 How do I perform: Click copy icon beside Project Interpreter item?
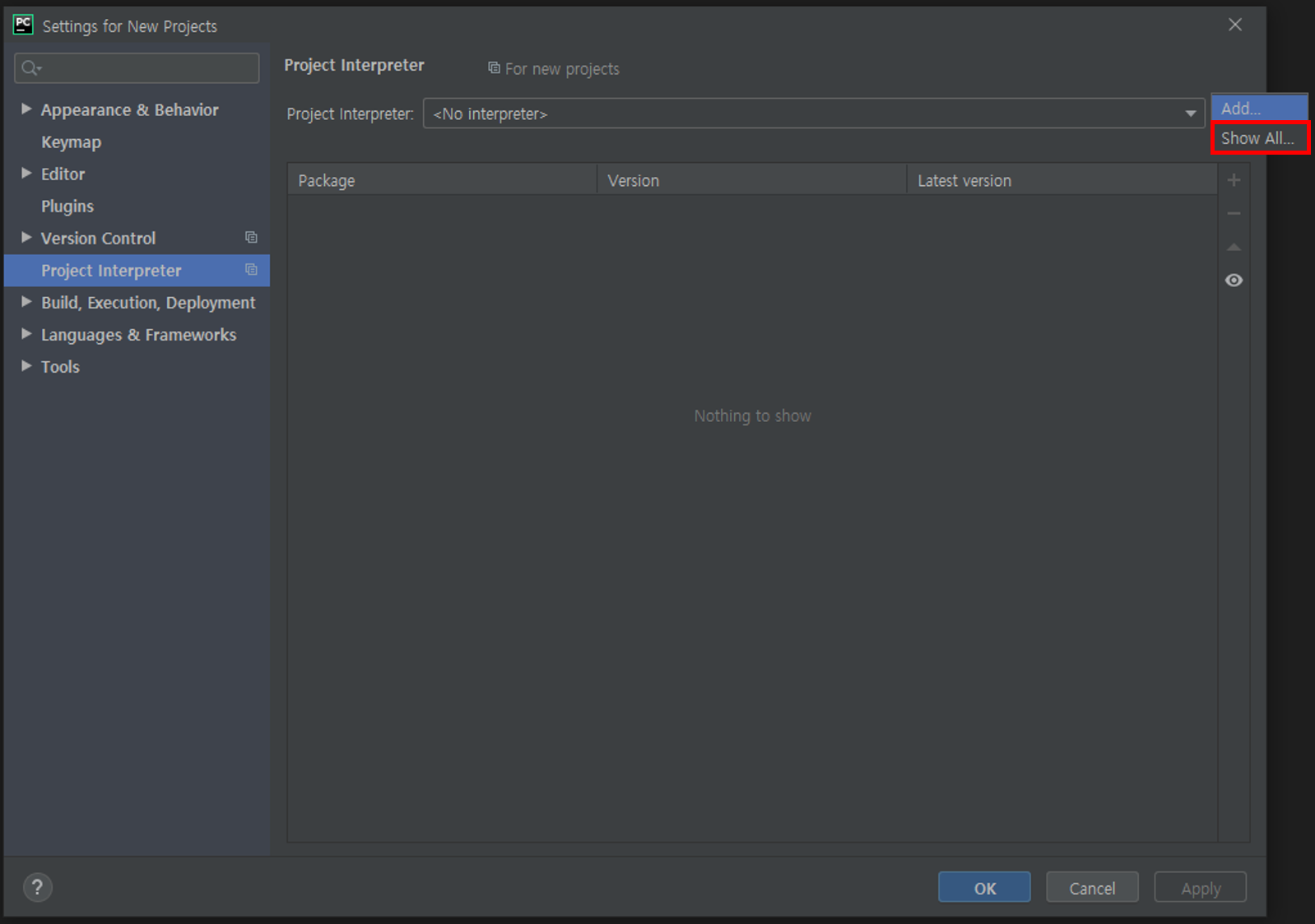click(251, 270)
